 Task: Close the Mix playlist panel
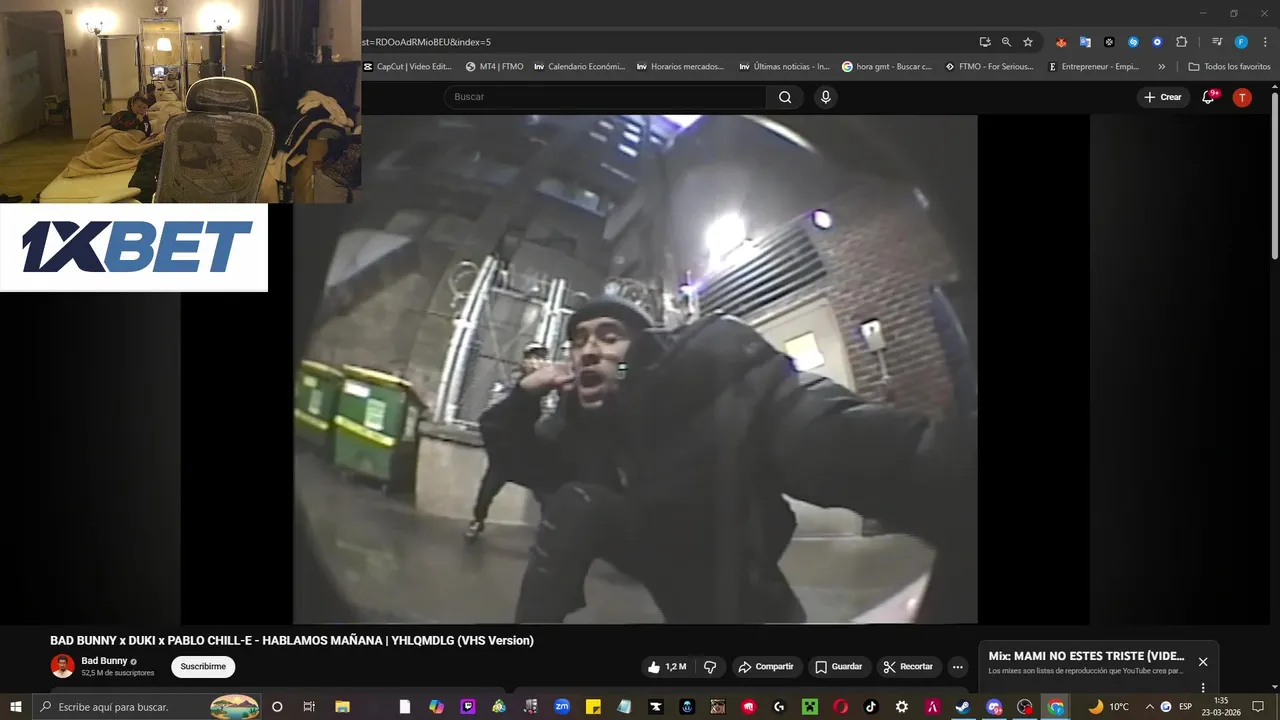coord(1203,662)
